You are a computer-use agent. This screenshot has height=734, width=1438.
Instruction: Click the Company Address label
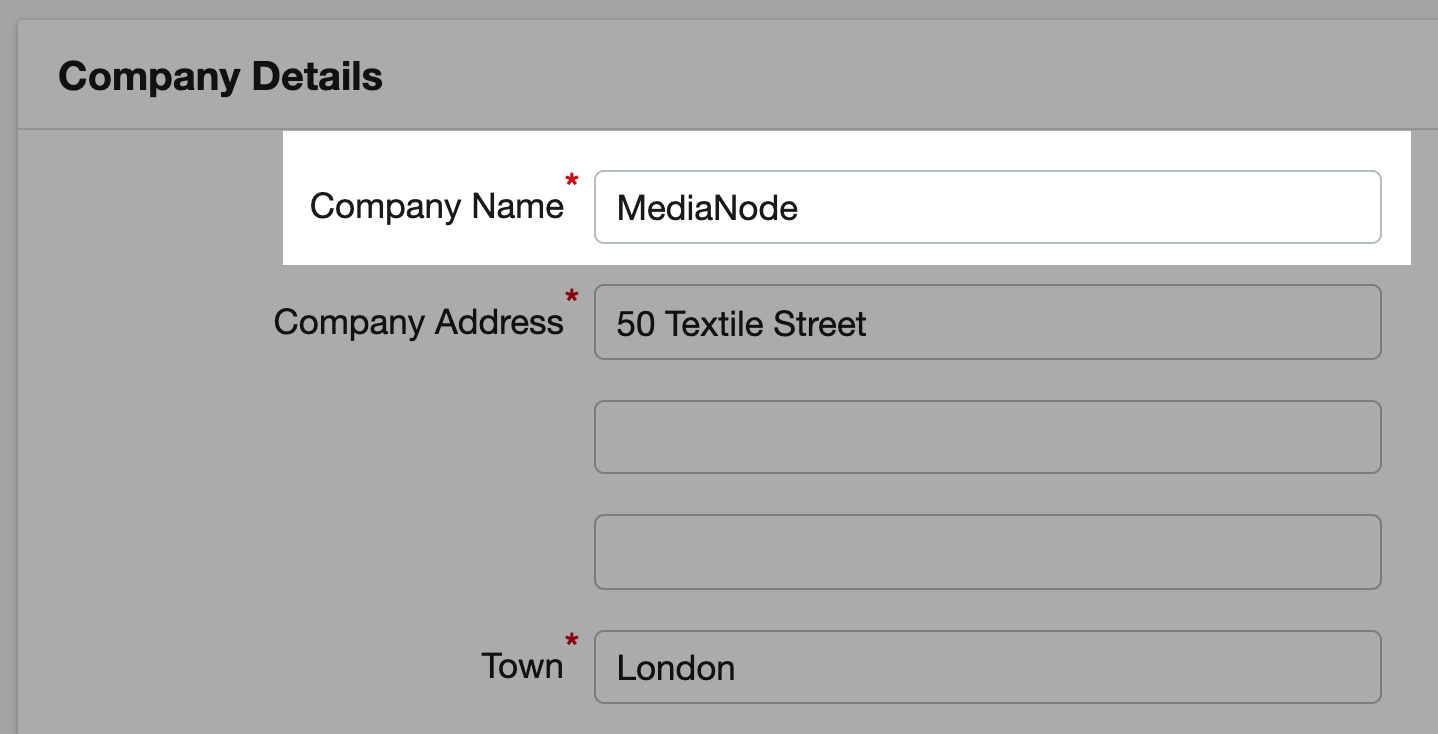418,322
